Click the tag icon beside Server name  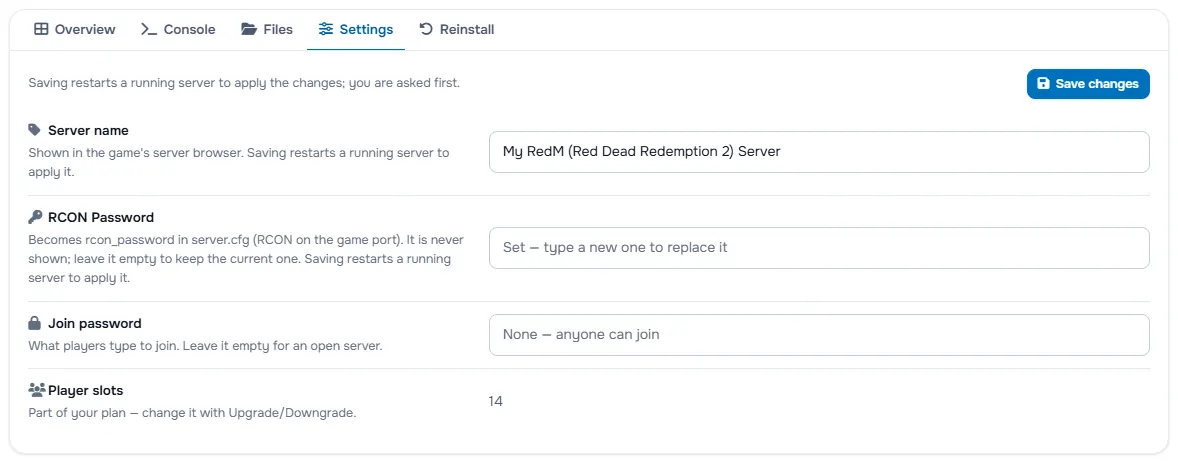35,130
